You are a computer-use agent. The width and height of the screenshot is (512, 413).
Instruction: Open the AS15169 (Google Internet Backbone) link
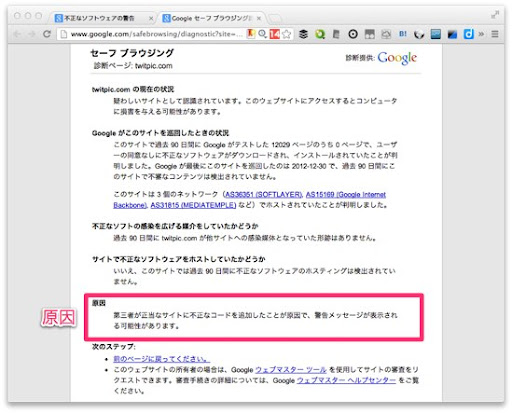[249, 200]
